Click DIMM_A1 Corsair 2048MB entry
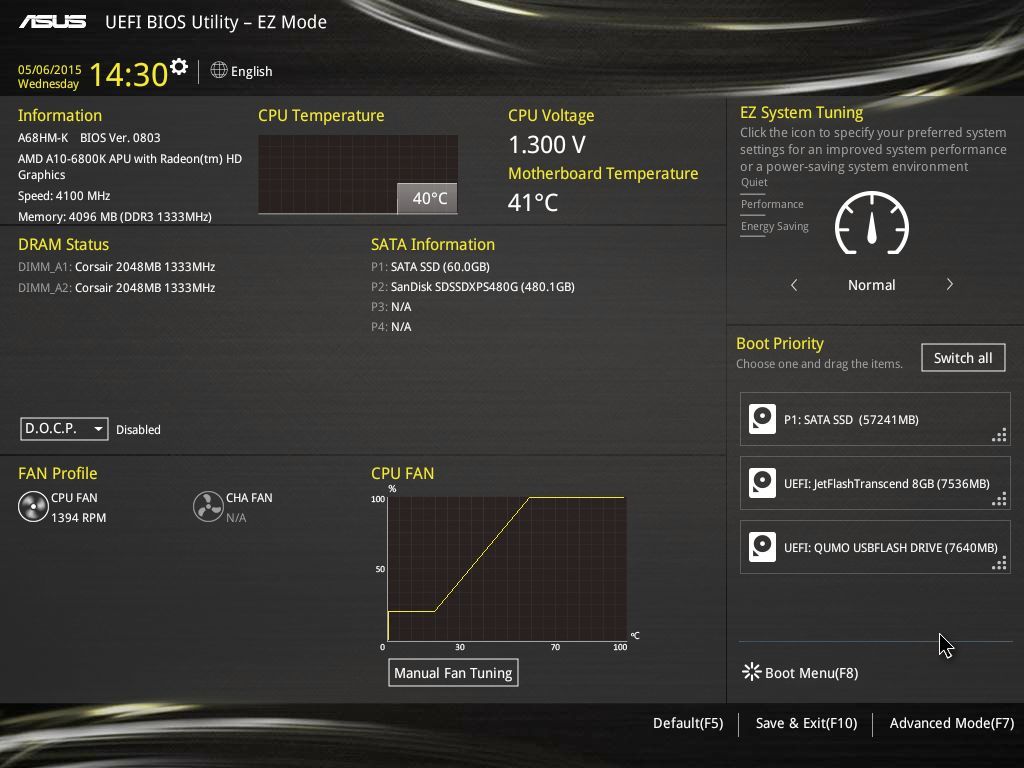1024x768 pixels. click(116, 266)
